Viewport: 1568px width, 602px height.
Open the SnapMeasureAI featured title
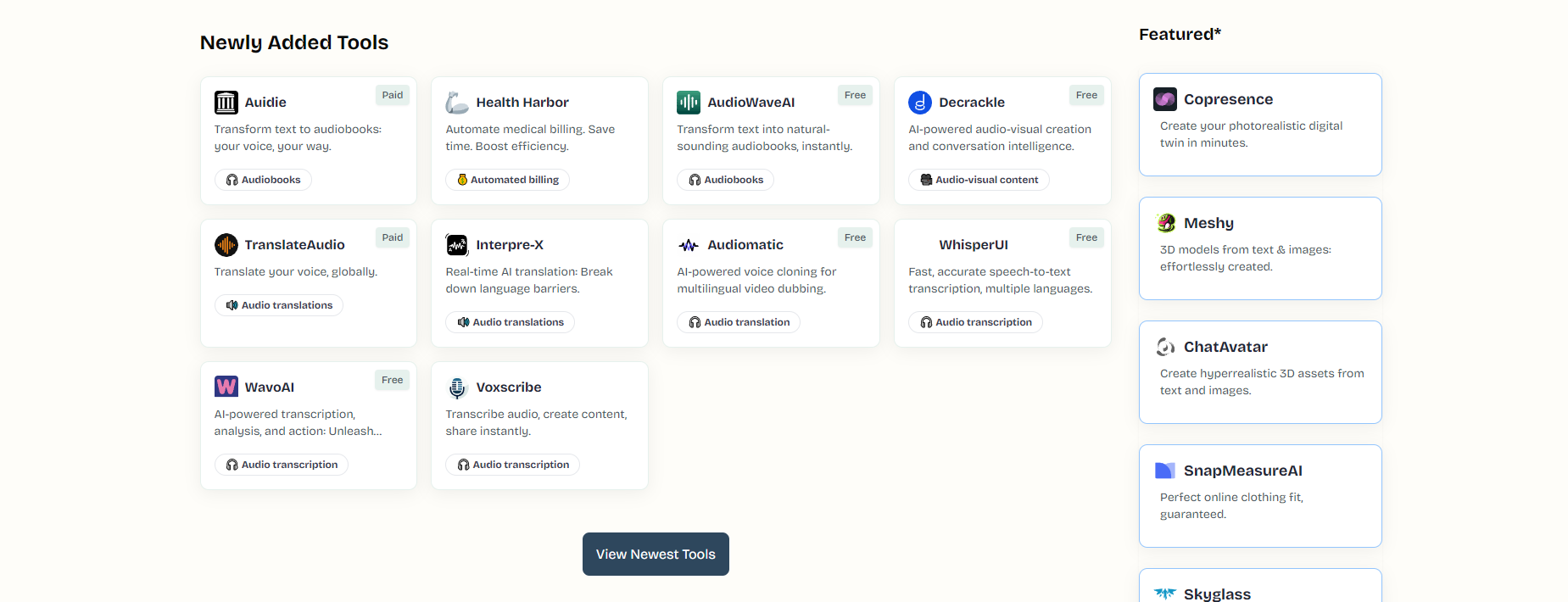pyautogui.click(x=1243, y=471)
